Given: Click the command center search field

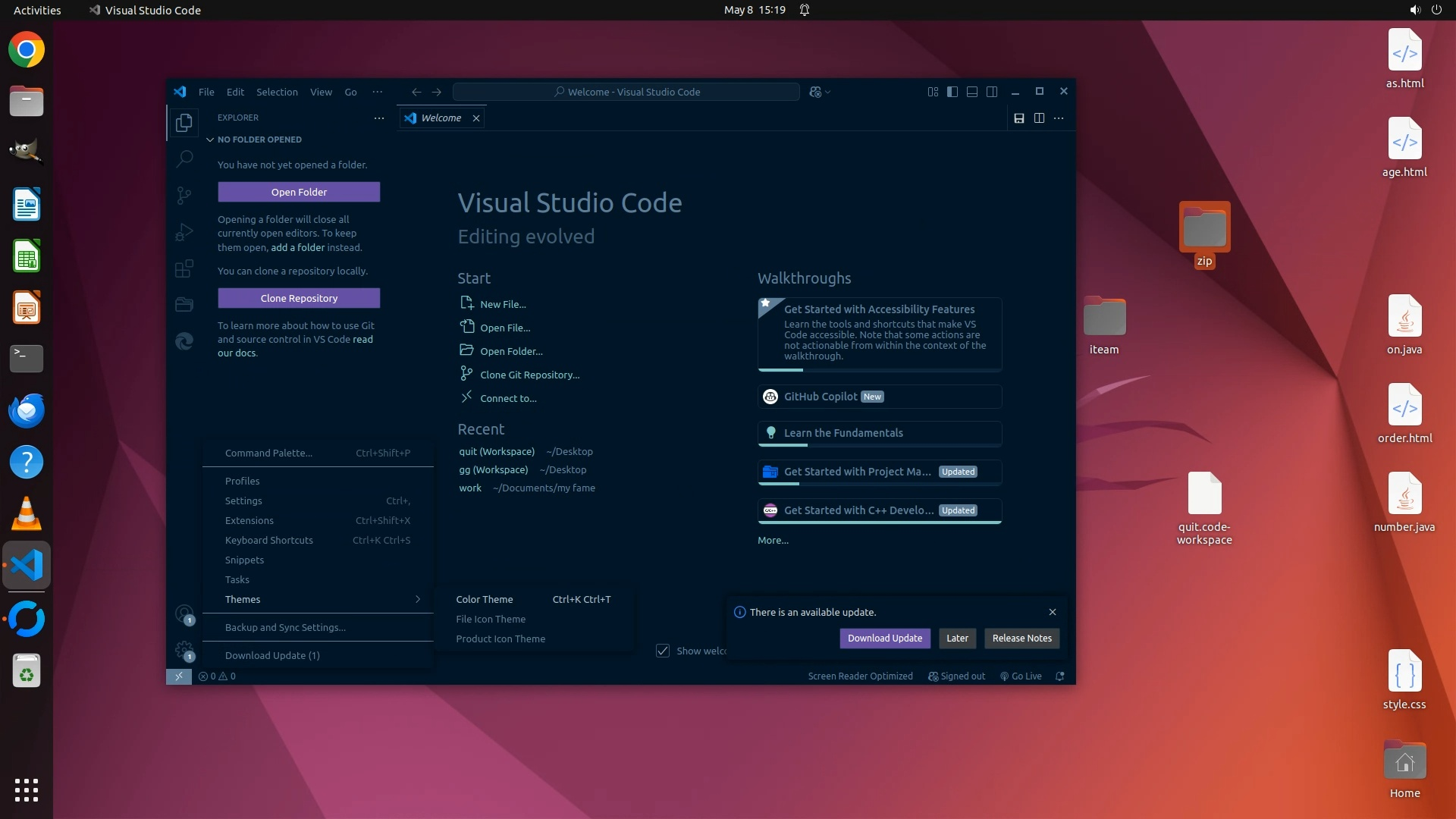Looking at the screenshot, I should point(626,92).
